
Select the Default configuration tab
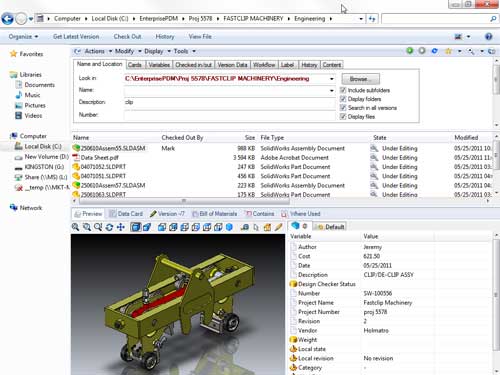coord(331,227)
